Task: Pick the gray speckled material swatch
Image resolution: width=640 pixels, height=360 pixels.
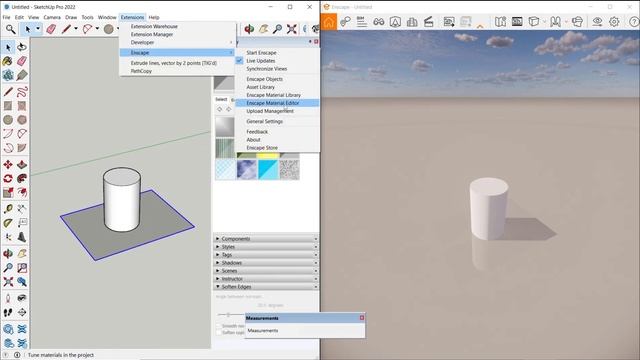Action: (x=289, y=169)
